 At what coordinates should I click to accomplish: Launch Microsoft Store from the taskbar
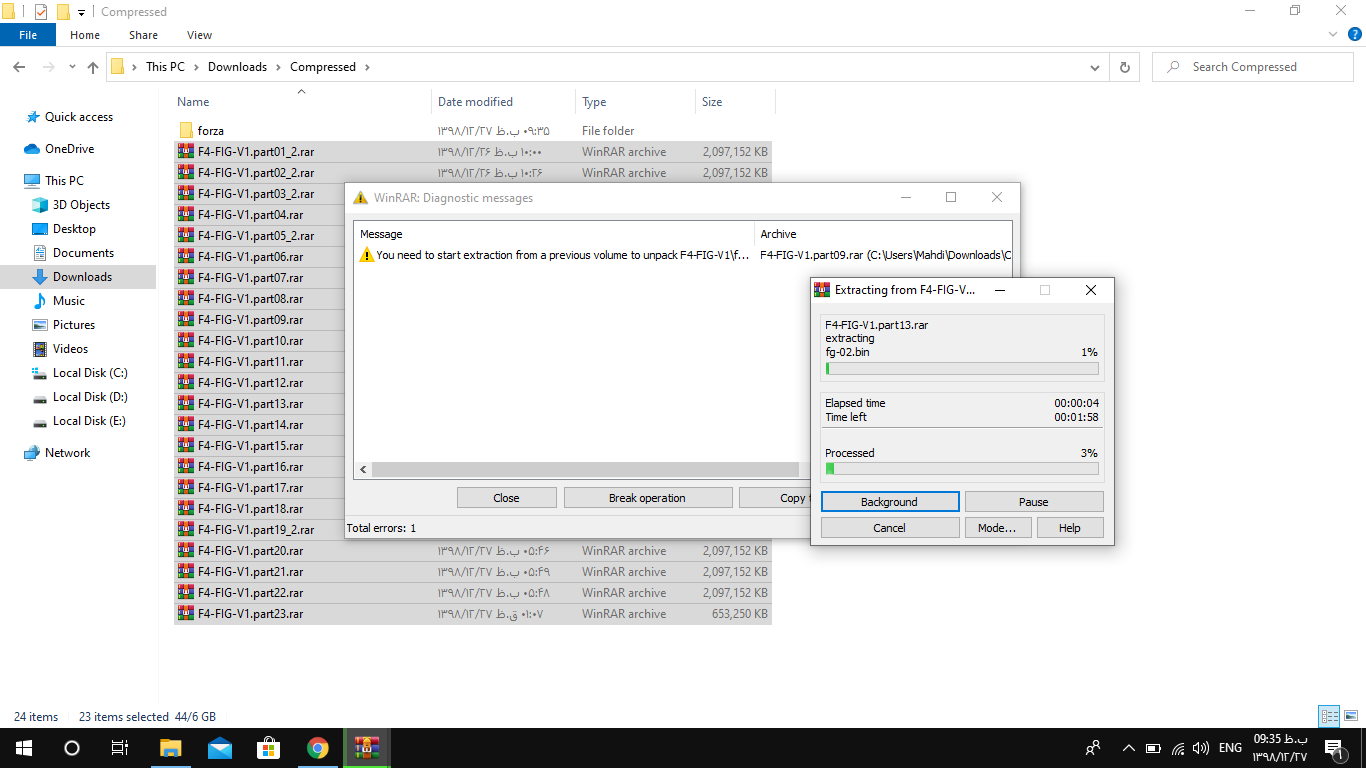pos(269,748)
